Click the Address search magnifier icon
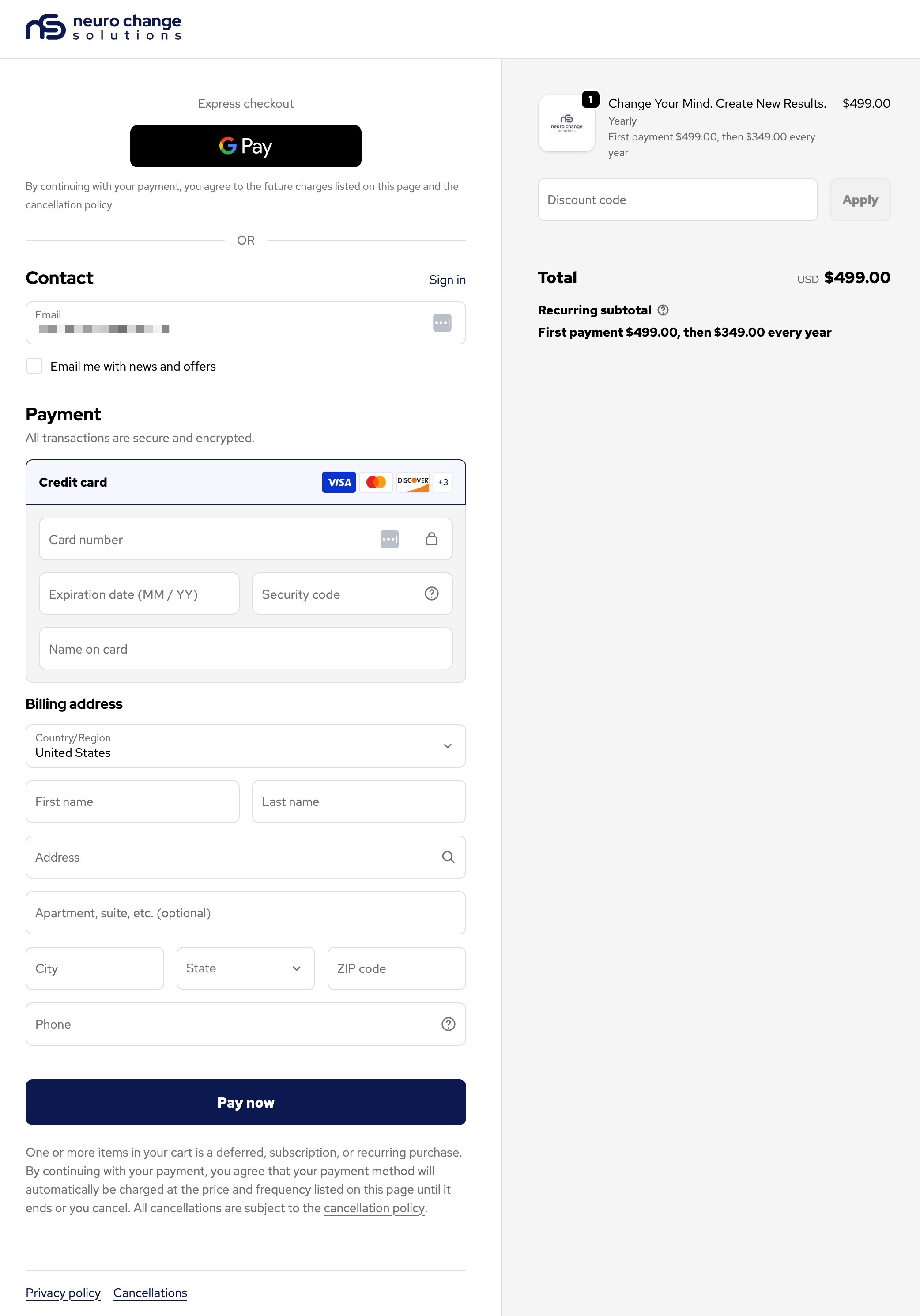 (448, 857)
